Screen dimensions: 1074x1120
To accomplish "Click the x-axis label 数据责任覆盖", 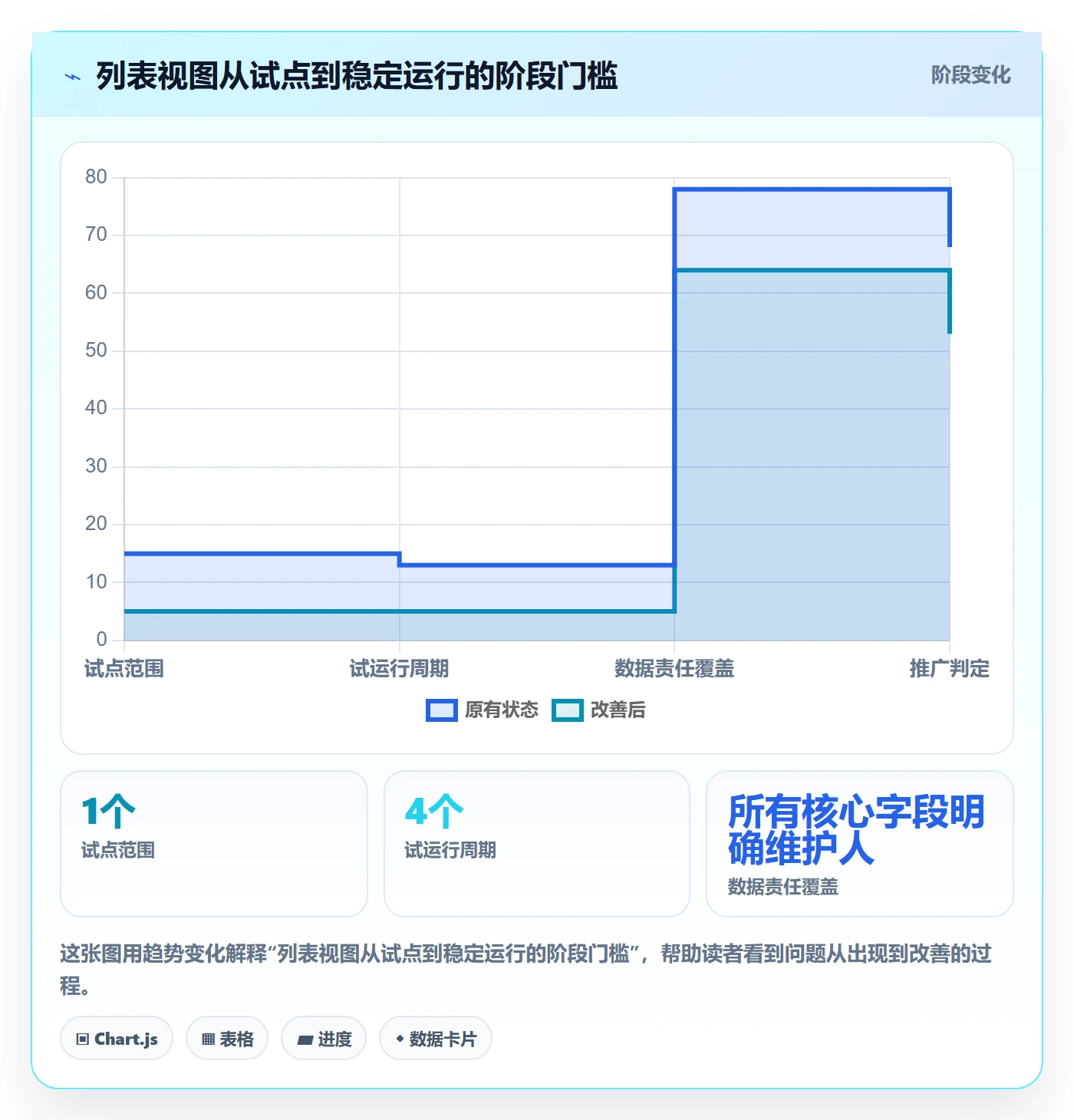I will (x=674, y=669).
